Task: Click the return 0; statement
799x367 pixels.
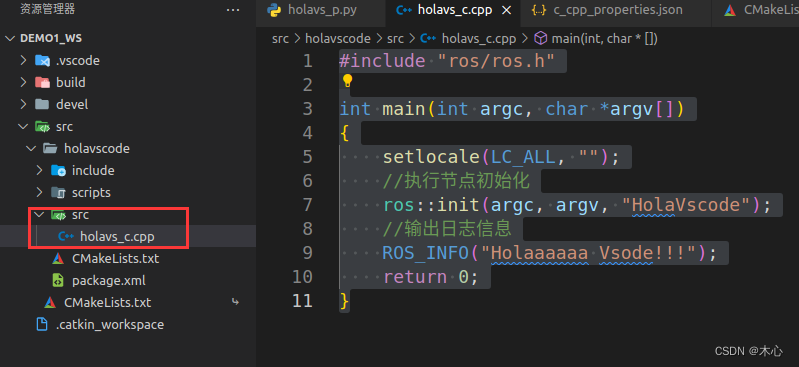Action: (x=431, y=277)
